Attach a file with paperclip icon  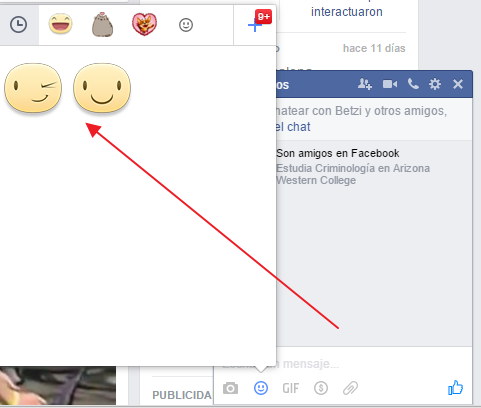click(x=350, y=388)
